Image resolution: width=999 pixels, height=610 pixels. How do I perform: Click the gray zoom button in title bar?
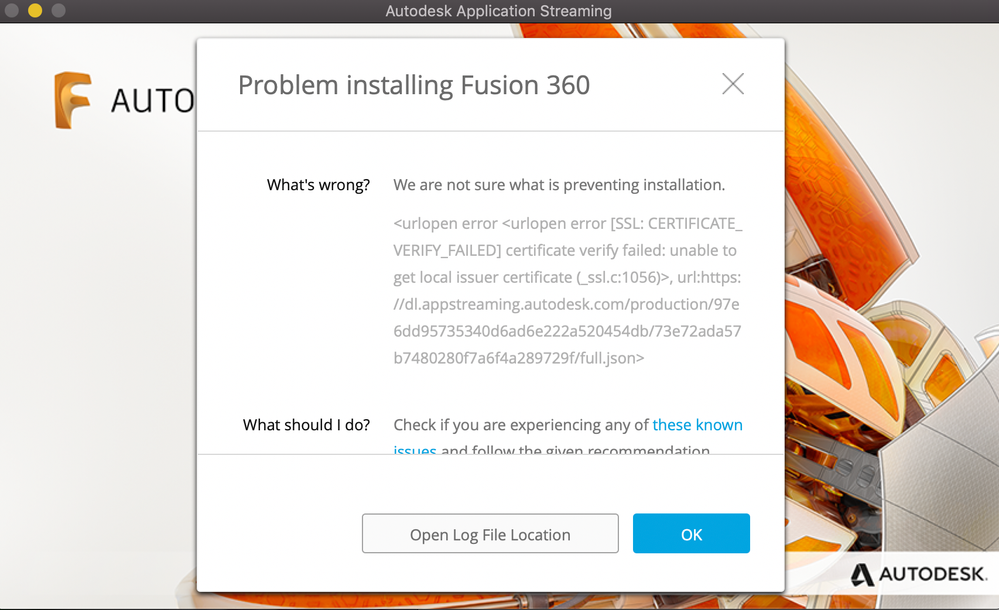click(x=59, y=10)
